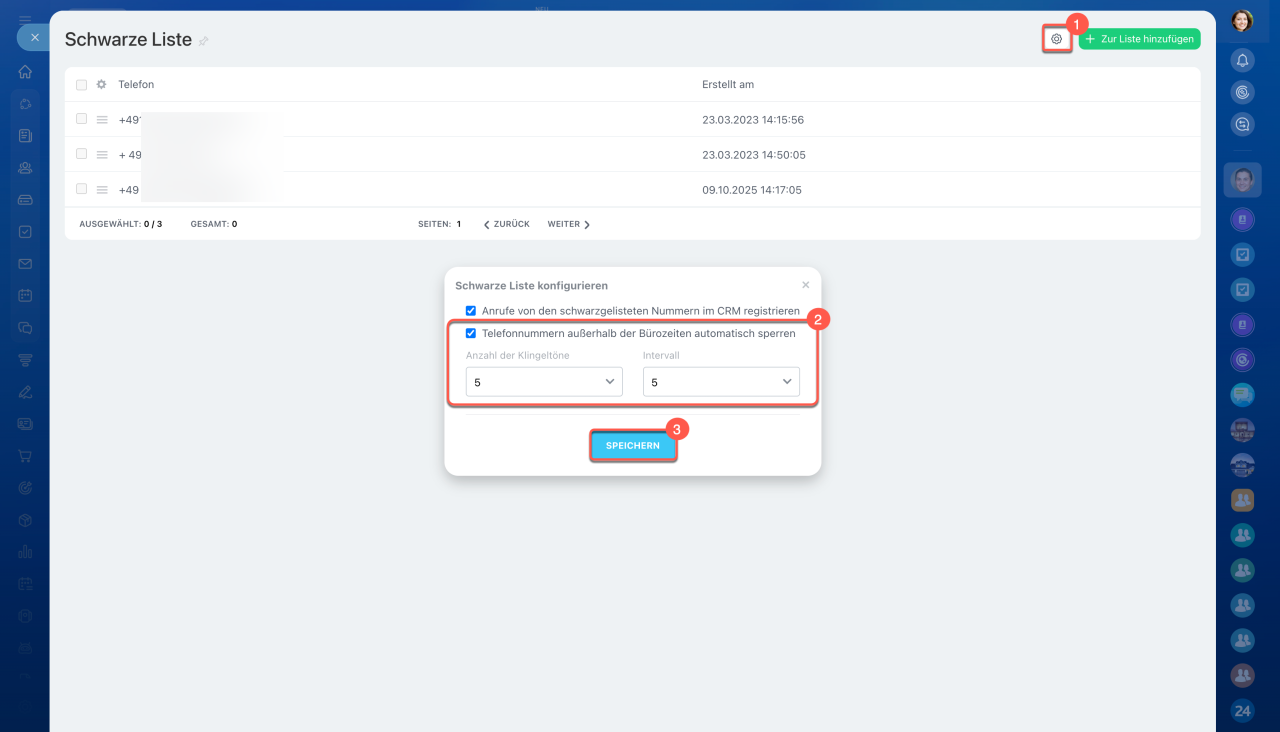Close the 'Schwarze Liste konfigurieren' dialog
The width and height of the screenshot is (1280, 732).
click(x=806, y=285)
